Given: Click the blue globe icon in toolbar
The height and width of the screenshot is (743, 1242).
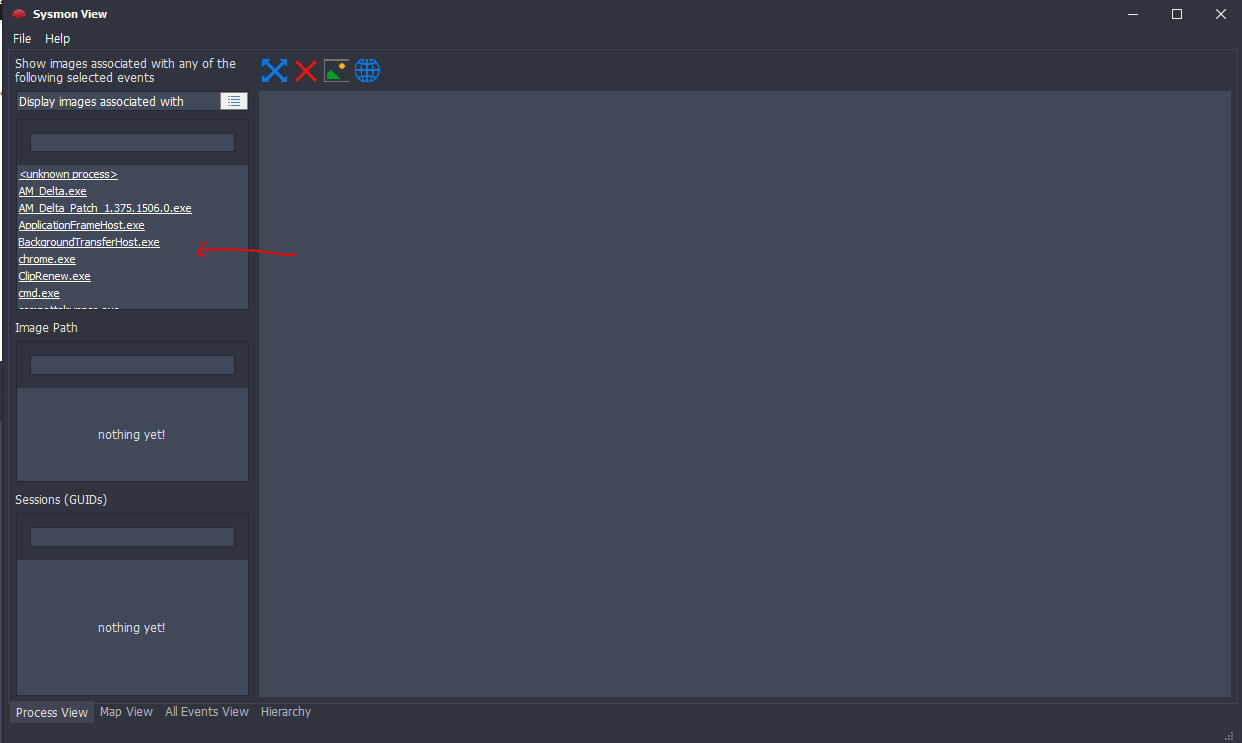Looking at the screenshot, I should coord(367,70).
